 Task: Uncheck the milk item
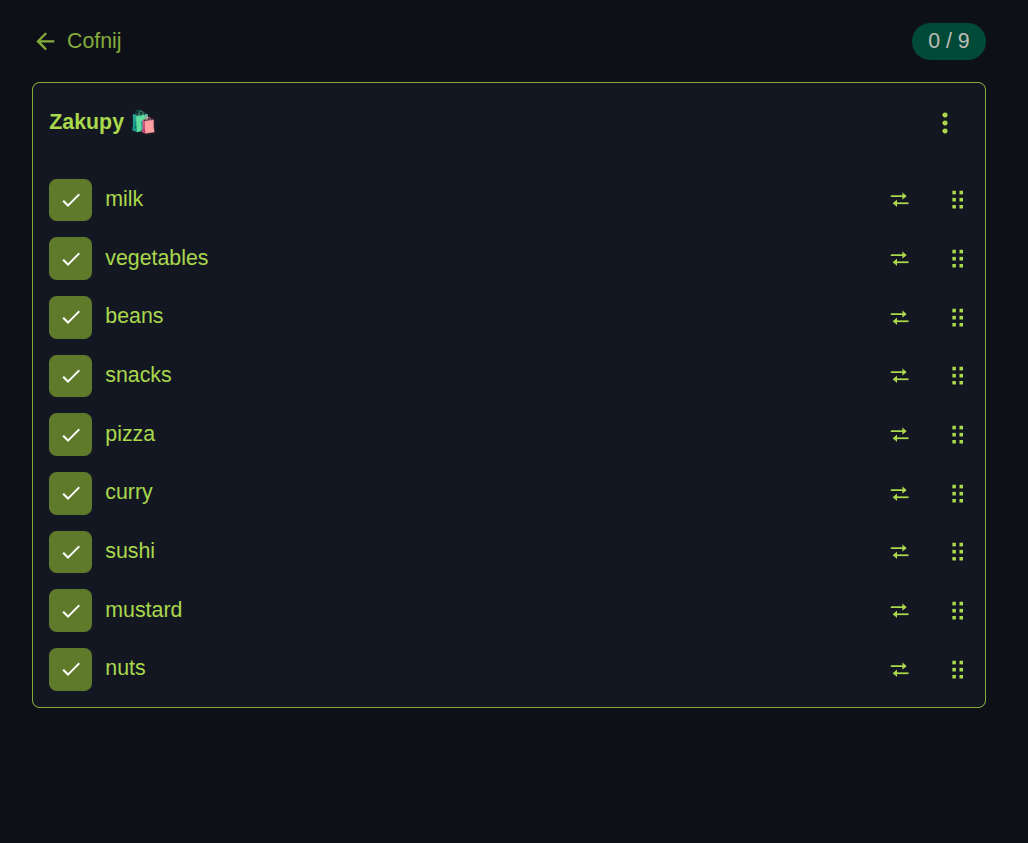[70, 199]
